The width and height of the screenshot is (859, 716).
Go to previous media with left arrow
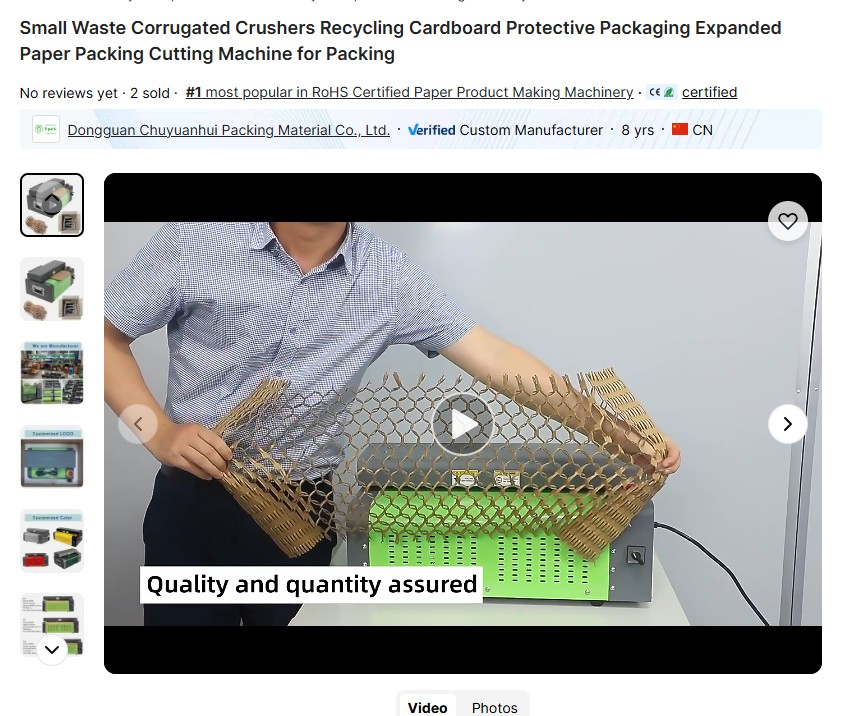pos(138,424)
